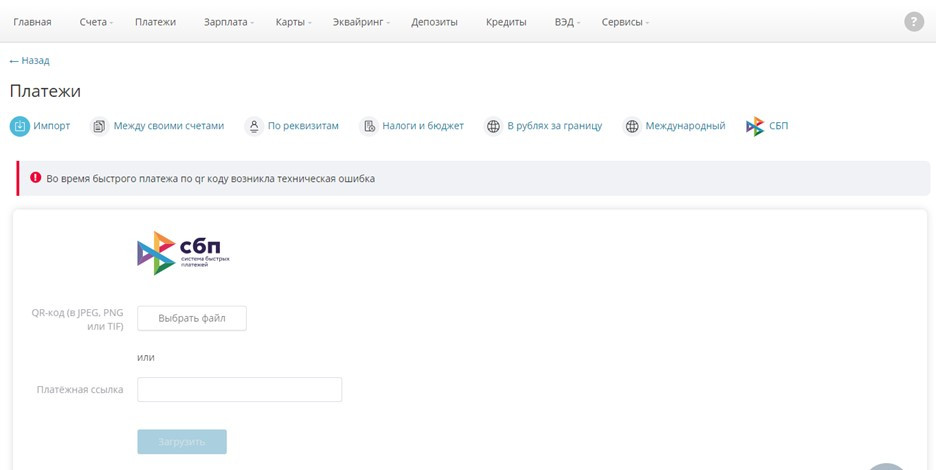936x470 pixels.
Task: Click the QR-код (в JPEG, PNG или TIF) label
Action: 78,319
